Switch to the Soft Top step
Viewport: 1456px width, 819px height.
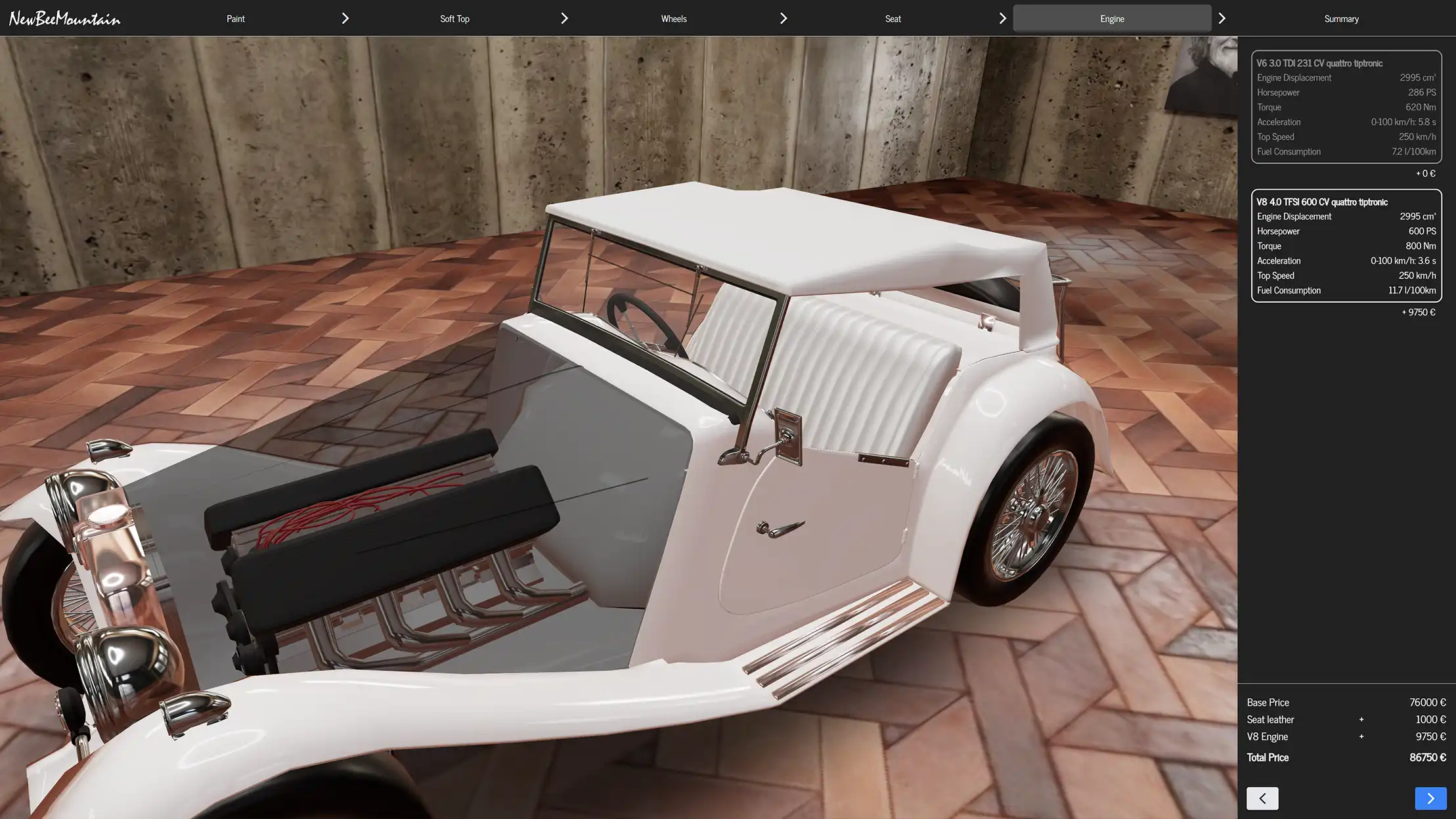coord(454,18)
